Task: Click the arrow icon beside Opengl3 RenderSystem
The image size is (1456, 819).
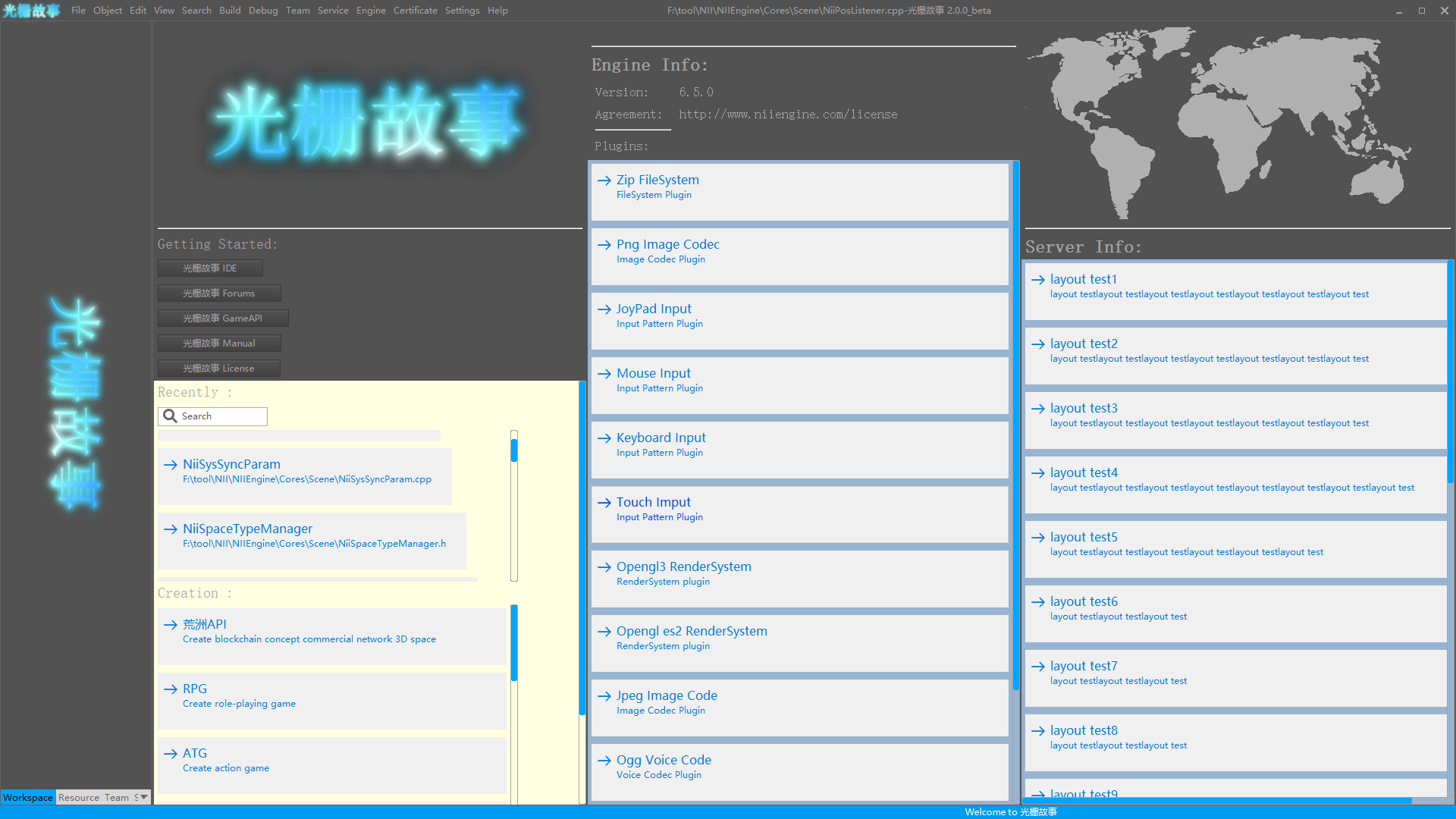Action: coord(604,567)
